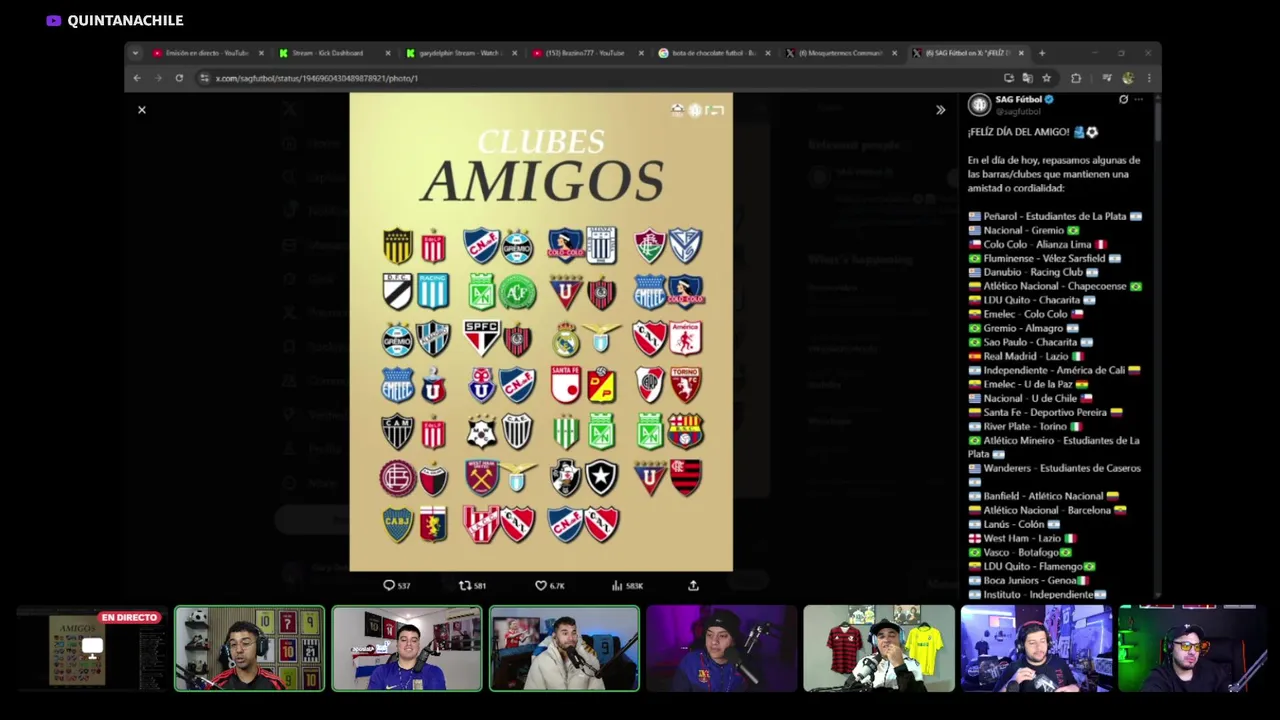Close the photo viewer with the X
The height and width of the screenshot is (720, 1280).
pyautogui.click(x=142, y=110)
